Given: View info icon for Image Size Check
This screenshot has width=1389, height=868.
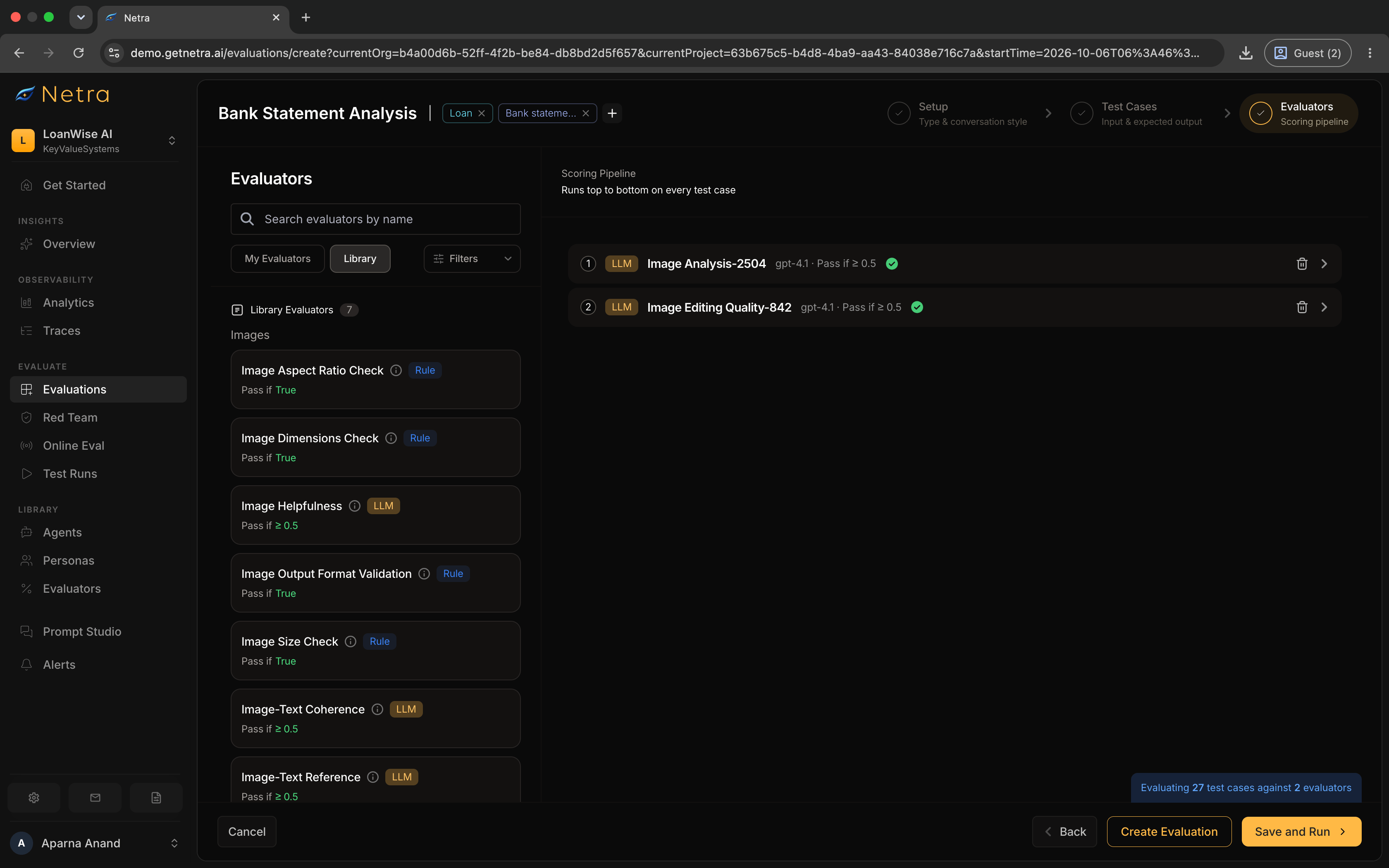Looking at the screenshot, I should (x=351, y=641).
